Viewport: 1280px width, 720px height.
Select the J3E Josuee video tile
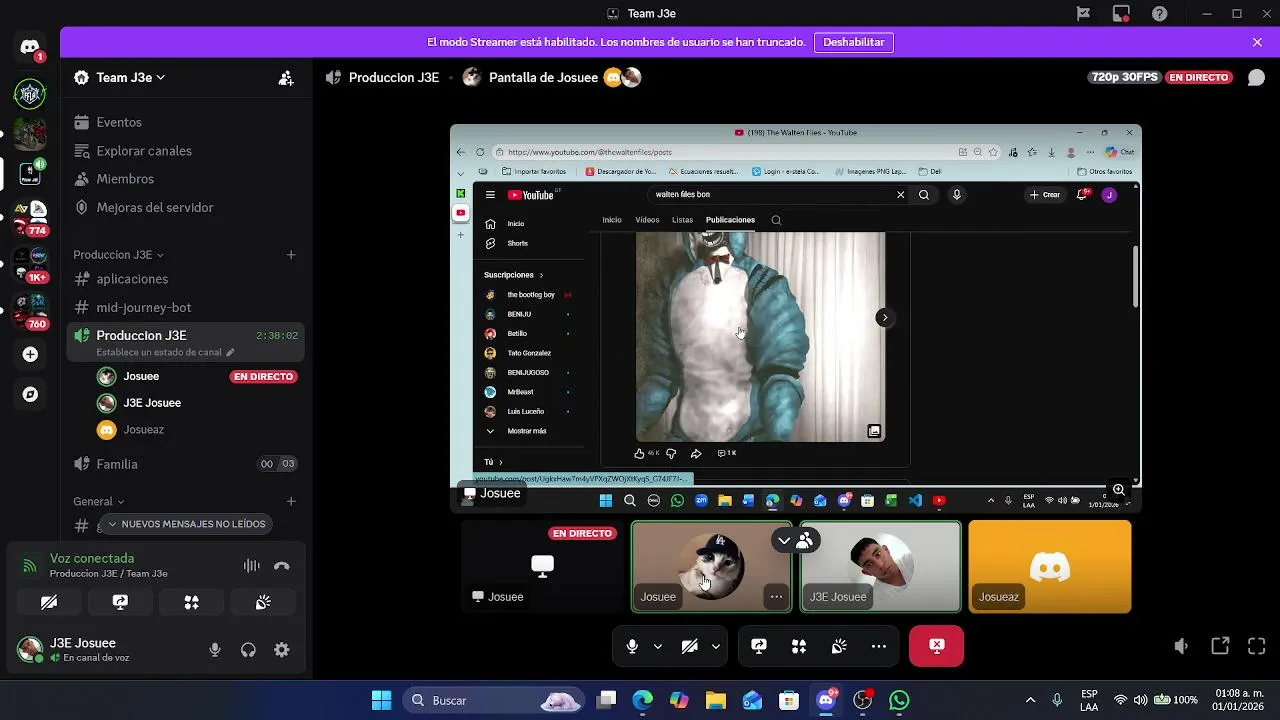click(x=880, y=566)
